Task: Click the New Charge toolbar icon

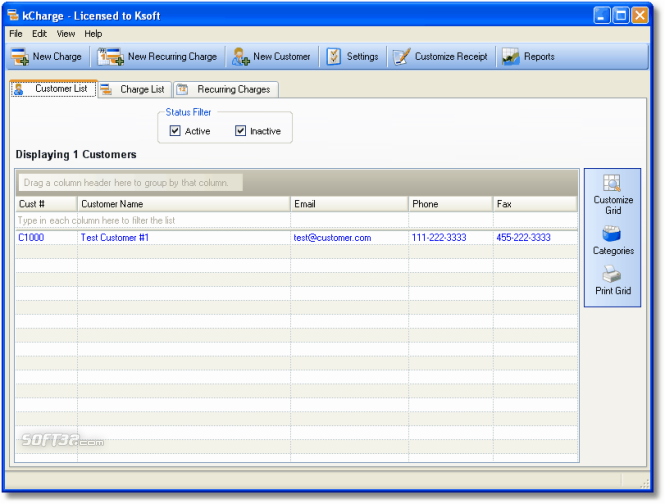Action: point(20,57)
